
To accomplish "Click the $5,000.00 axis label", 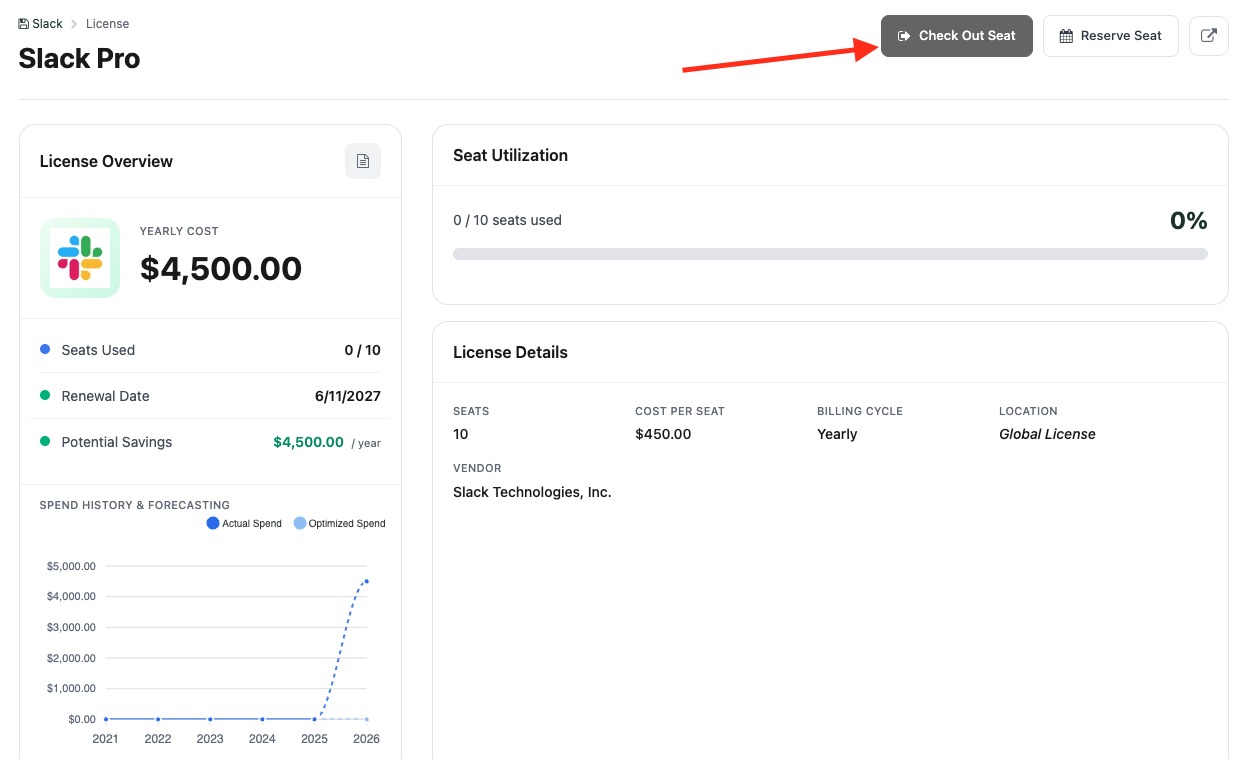I will coord(71,566).
